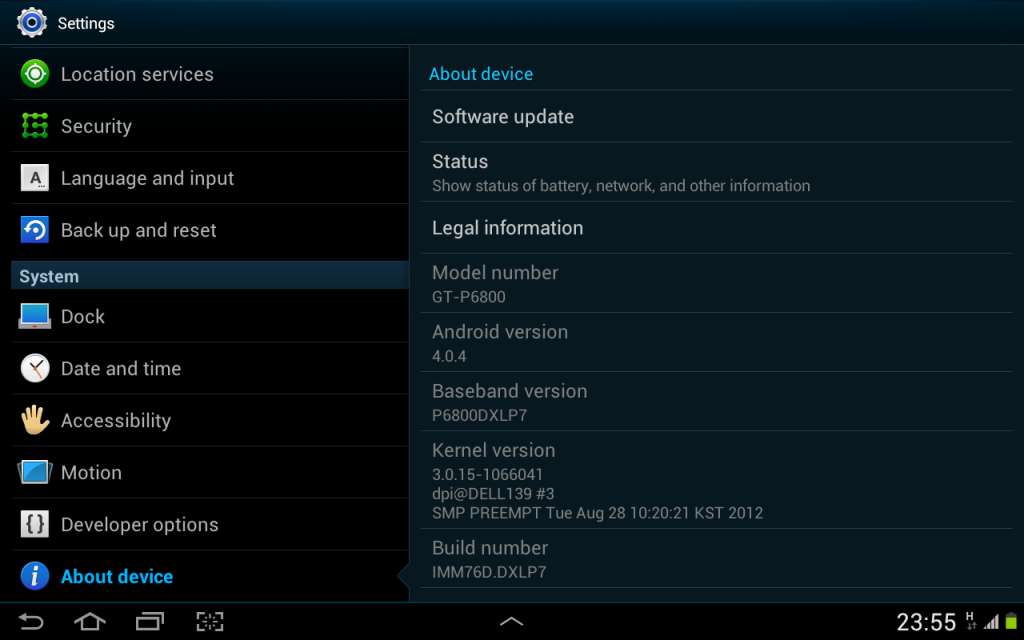Open Status battery and network information
Viewport: 1024px width, 640px height.
pos(716,172)
